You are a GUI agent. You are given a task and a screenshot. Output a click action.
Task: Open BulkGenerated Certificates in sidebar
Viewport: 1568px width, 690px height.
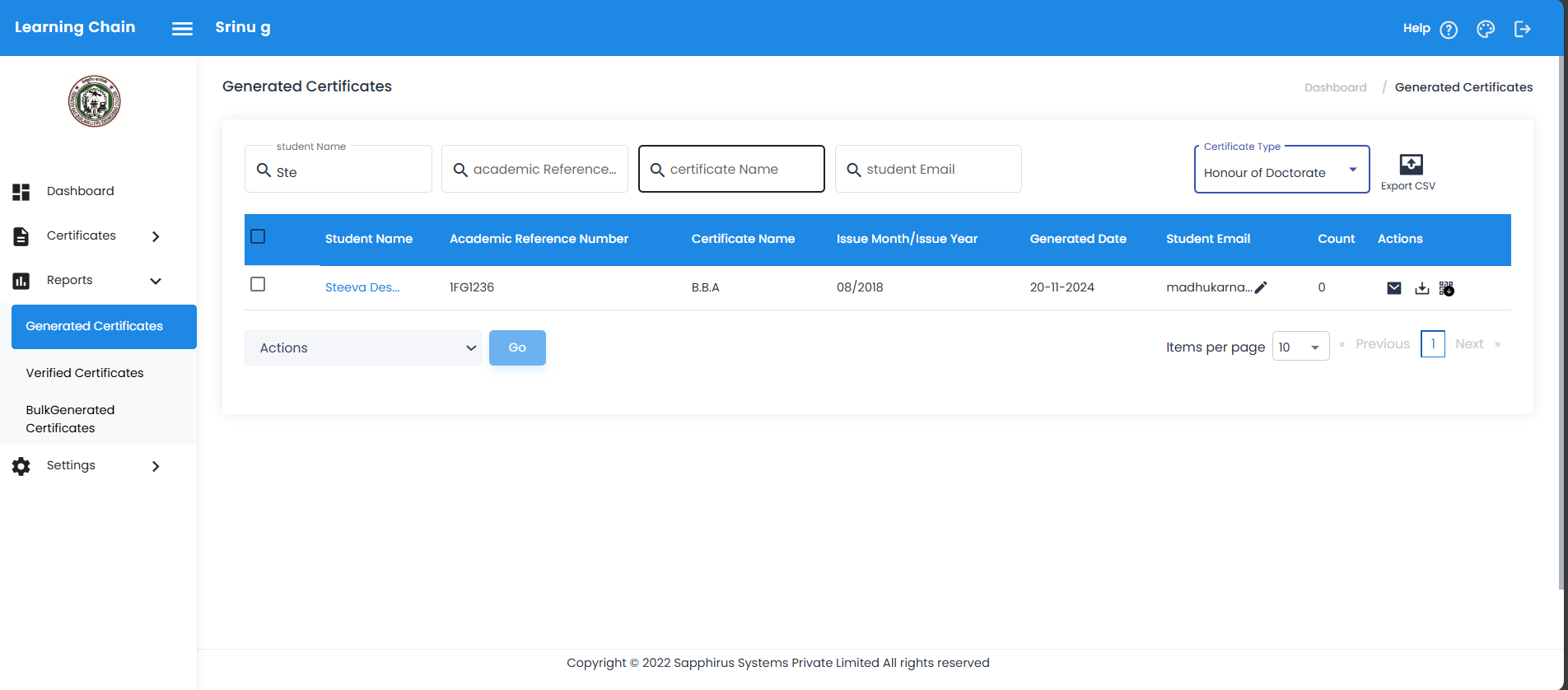pyautogui.click(x=71, y=419)
